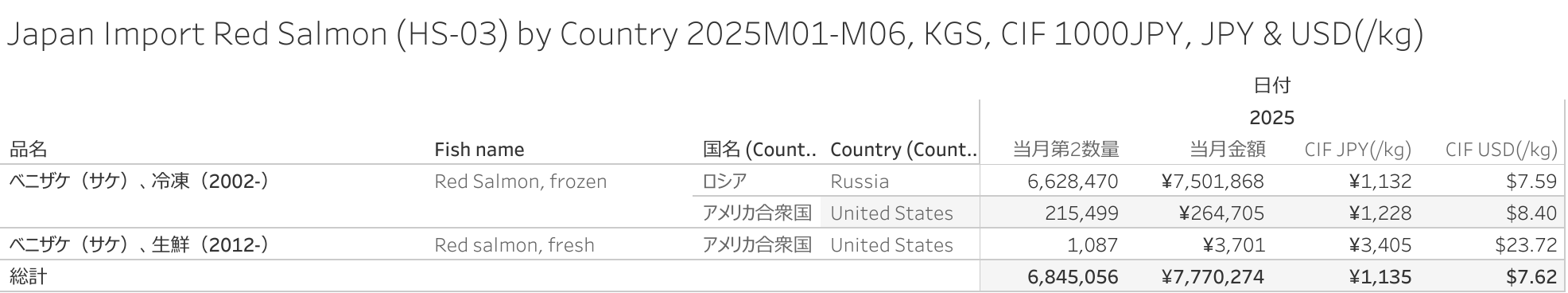Click the Country (Count.. column header
This screenshot has height=293, width=1568.
(903, 150)
